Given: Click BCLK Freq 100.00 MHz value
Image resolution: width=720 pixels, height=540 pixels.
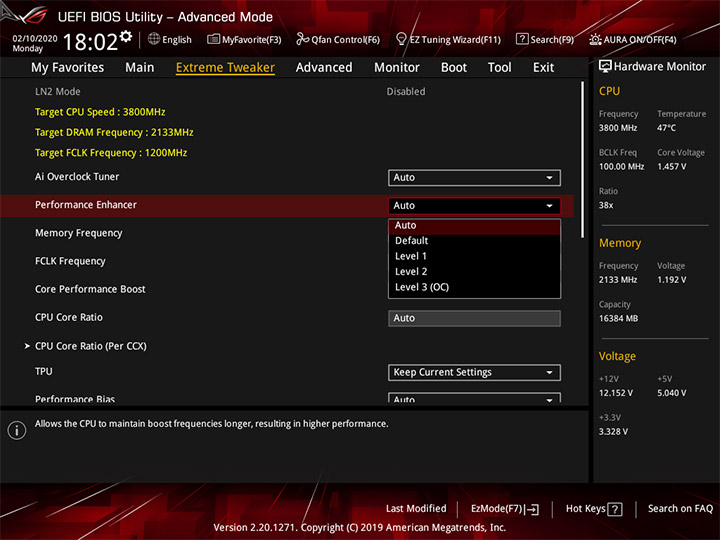Looking at the screenshot, I should coord(621,166).
